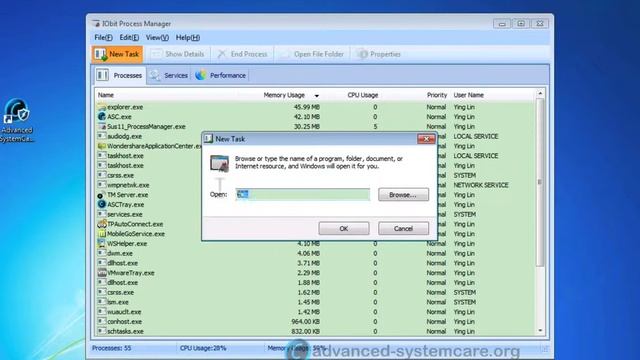640x360 pixels.
Task: Minimize the IObit Process Manager window
Action: 502,24
